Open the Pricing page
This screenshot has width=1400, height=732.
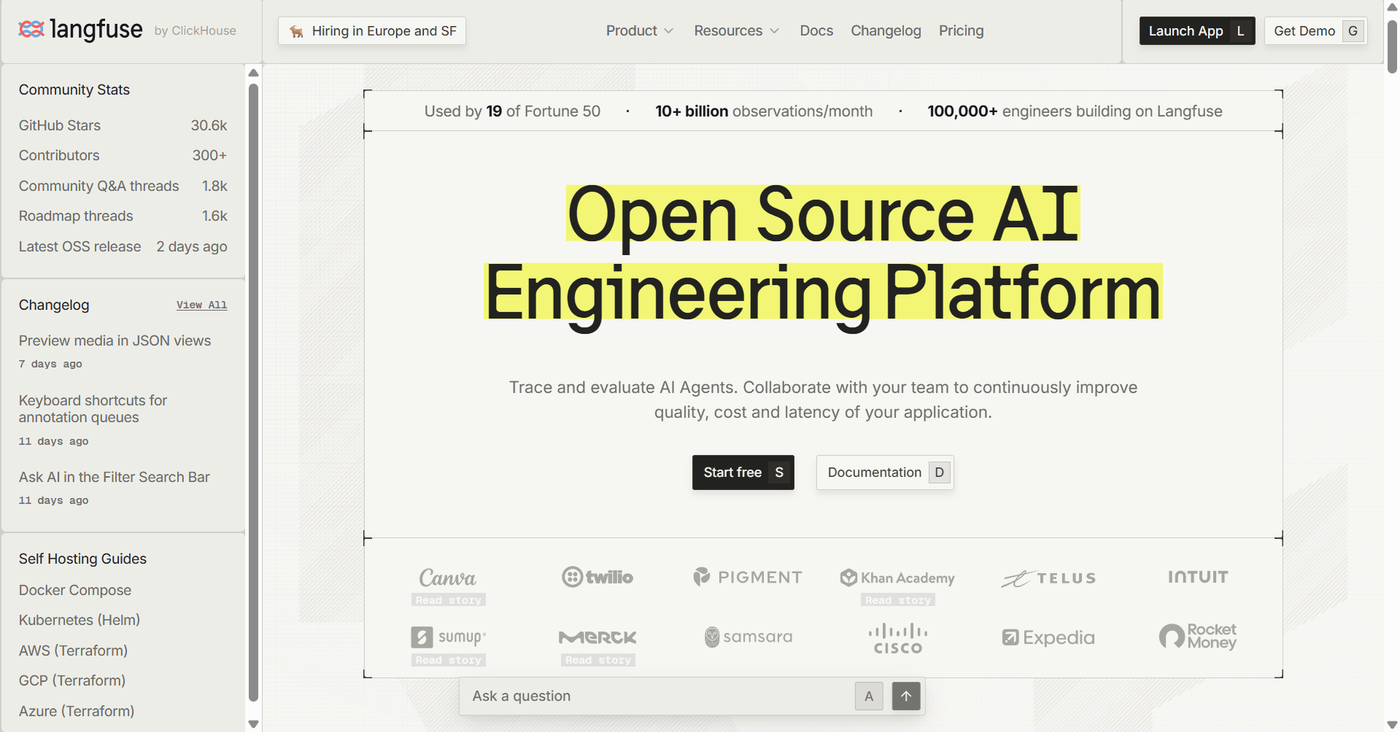click(961, 31)
